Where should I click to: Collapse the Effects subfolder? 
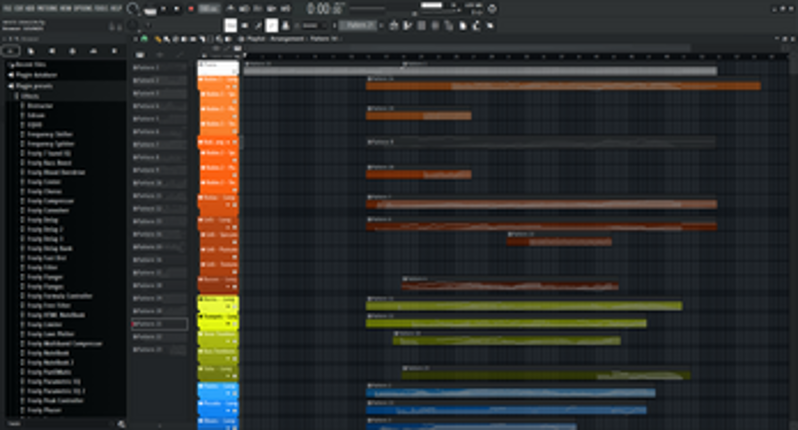30,96
